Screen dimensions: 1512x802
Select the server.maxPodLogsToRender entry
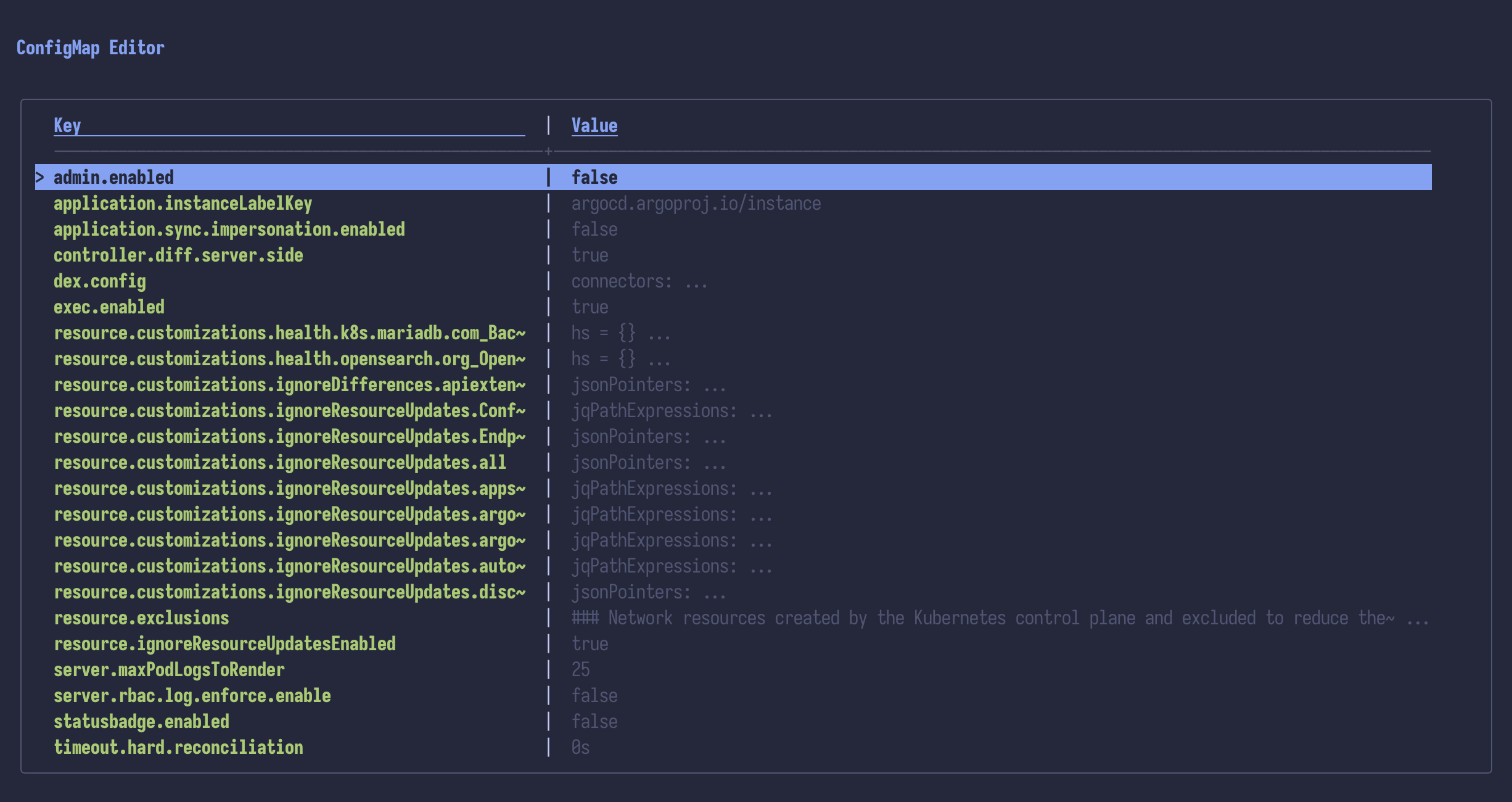(169, 669)
